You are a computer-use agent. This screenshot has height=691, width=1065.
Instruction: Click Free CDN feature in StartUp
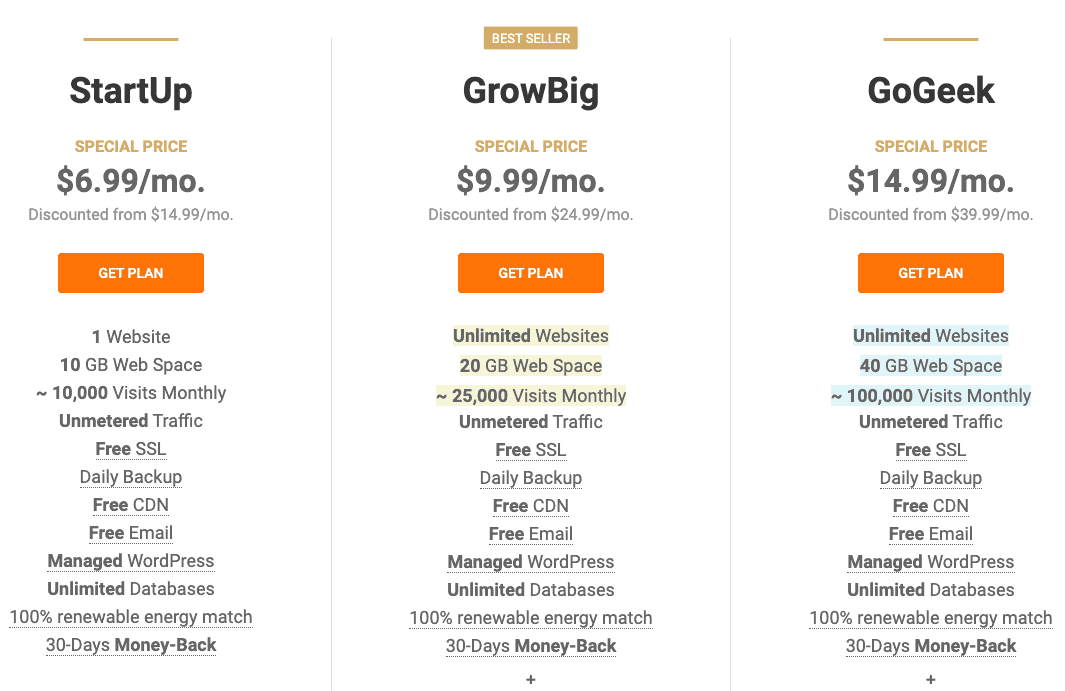pos(131,505)
